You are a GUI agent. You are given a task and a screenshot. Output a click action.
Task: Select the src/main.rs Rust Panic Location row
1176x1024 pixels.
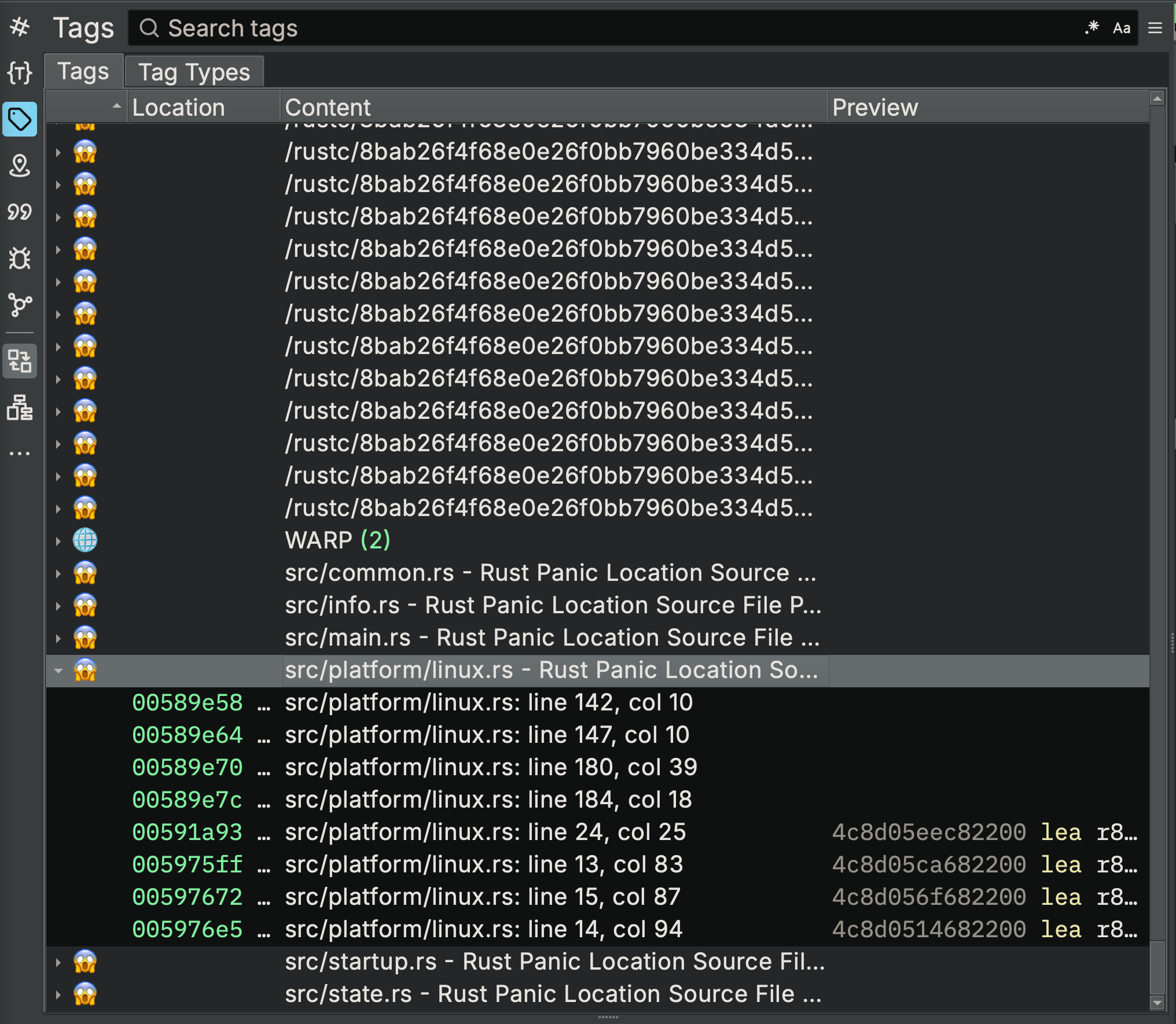click(598, 638)
